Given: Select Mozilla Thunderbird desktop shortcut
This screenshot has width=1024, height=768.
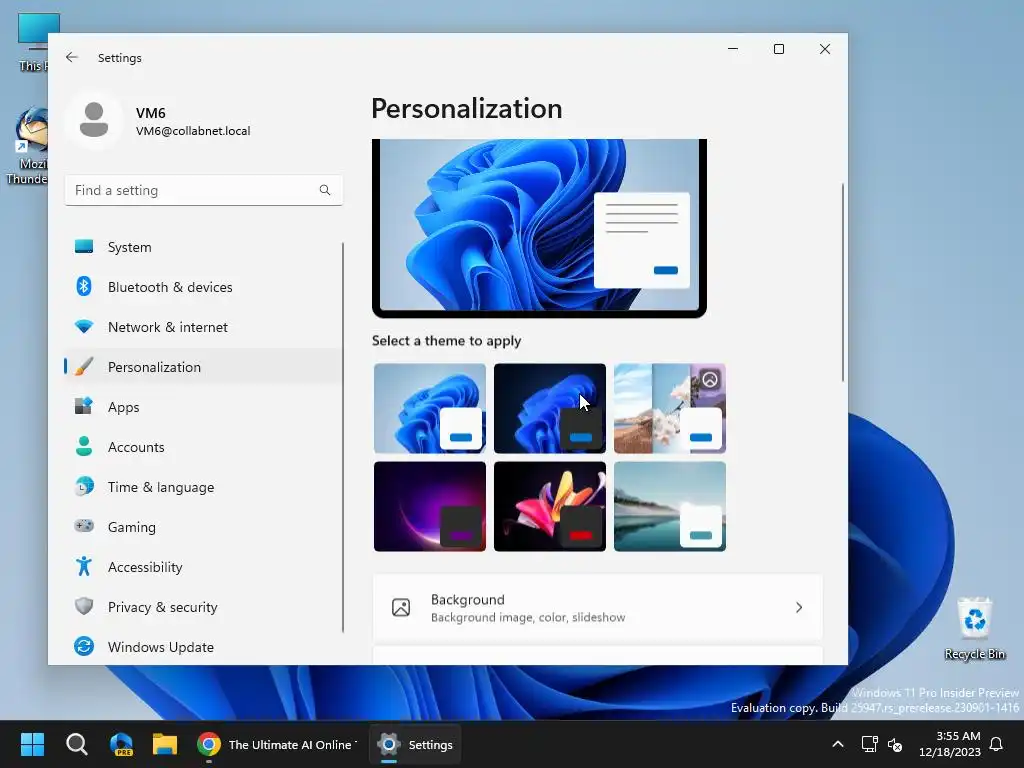Looking at the screenshot, I should [26, 147].
